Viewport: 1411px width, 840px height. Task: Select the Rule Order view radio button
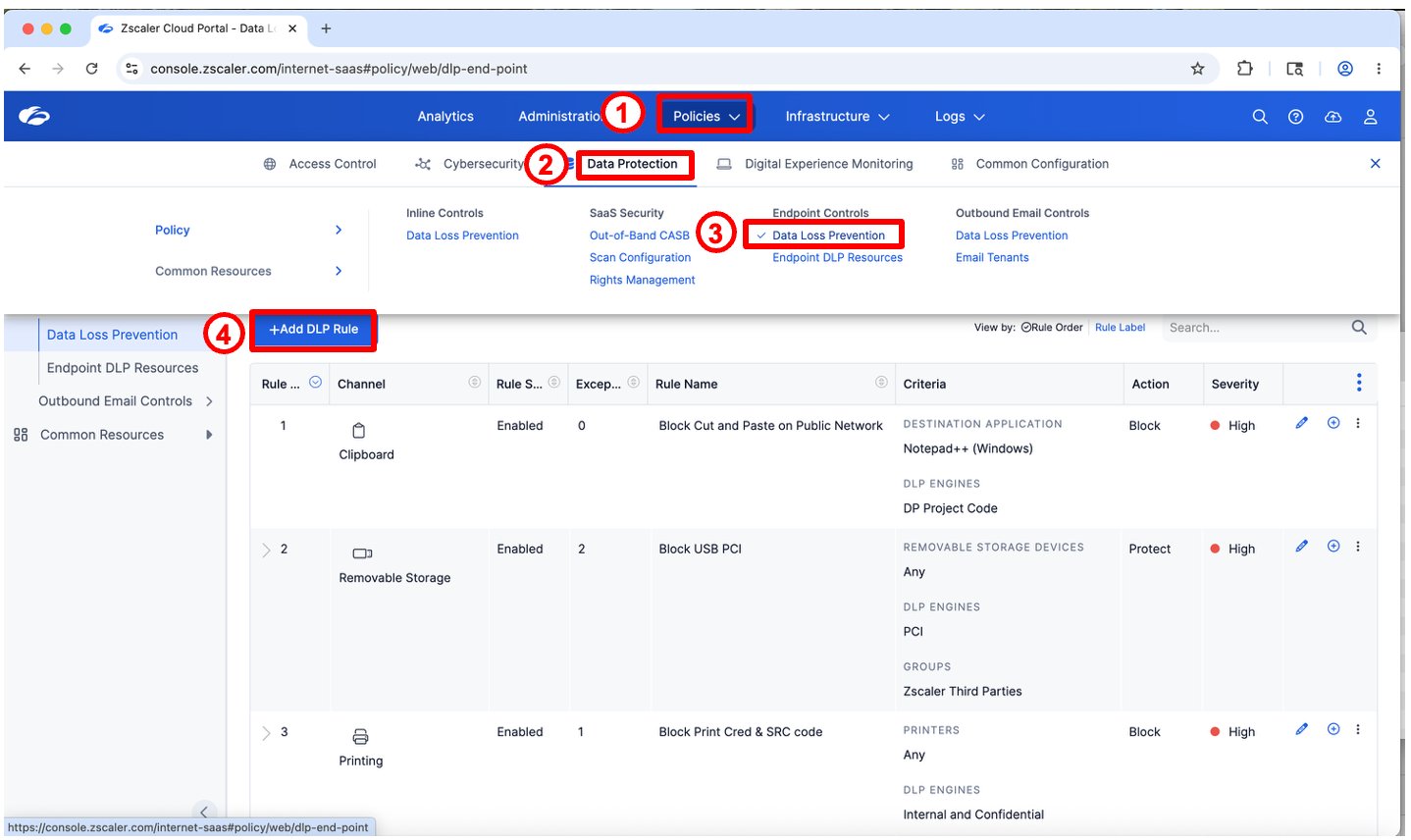tap(1025, 328)
